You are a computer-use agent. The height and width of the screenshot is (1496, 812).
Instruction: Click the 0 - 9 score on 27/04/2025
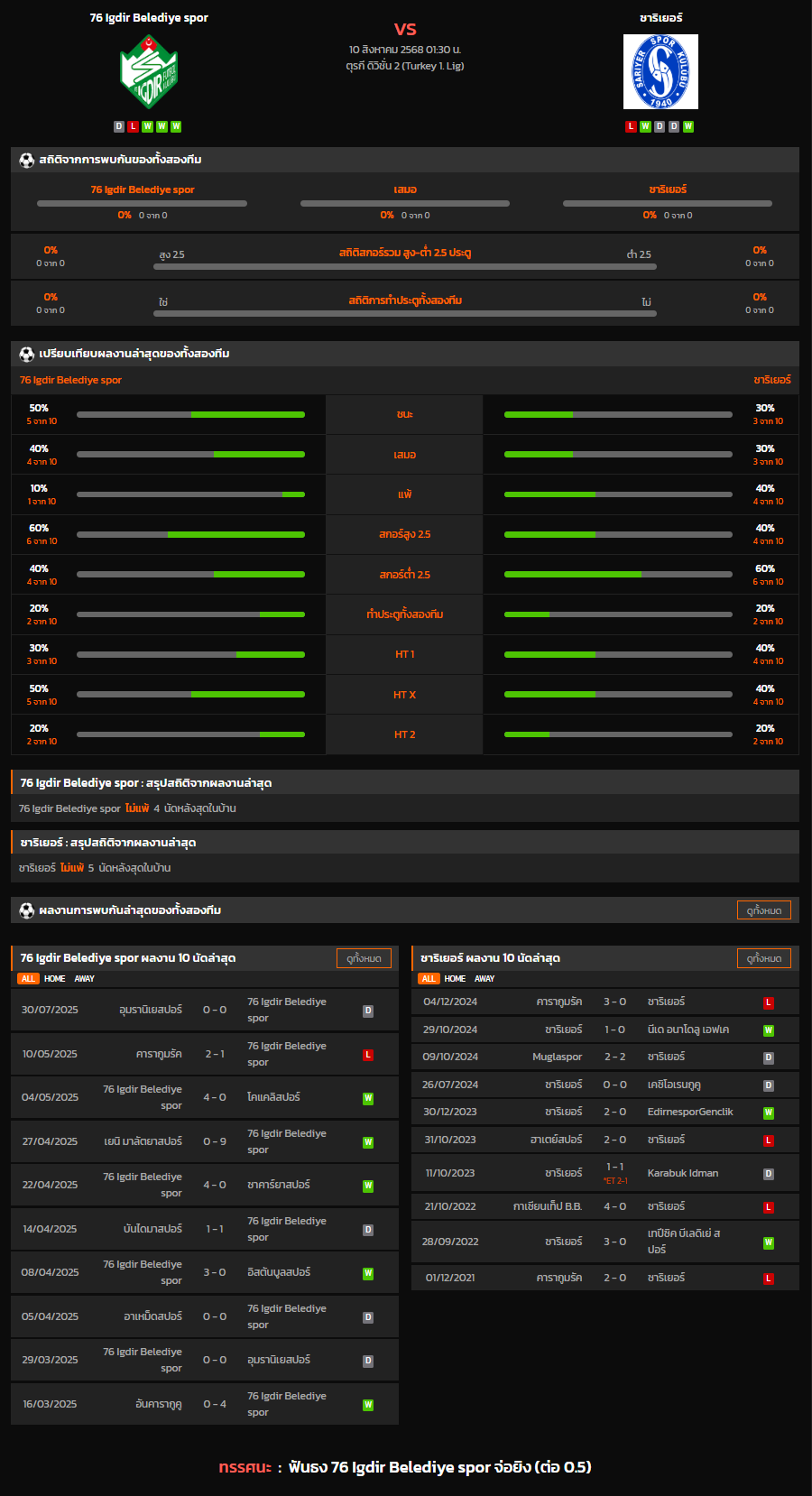tap(215, 1141)
